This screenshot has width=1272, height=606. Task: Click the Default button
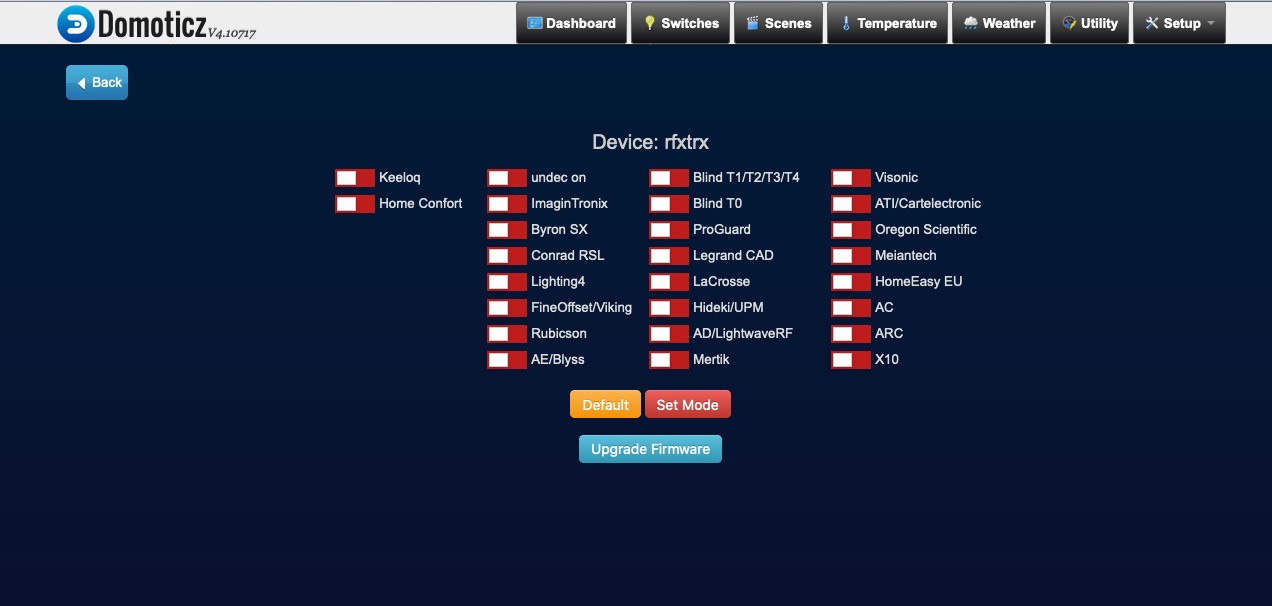pos(605,404)
